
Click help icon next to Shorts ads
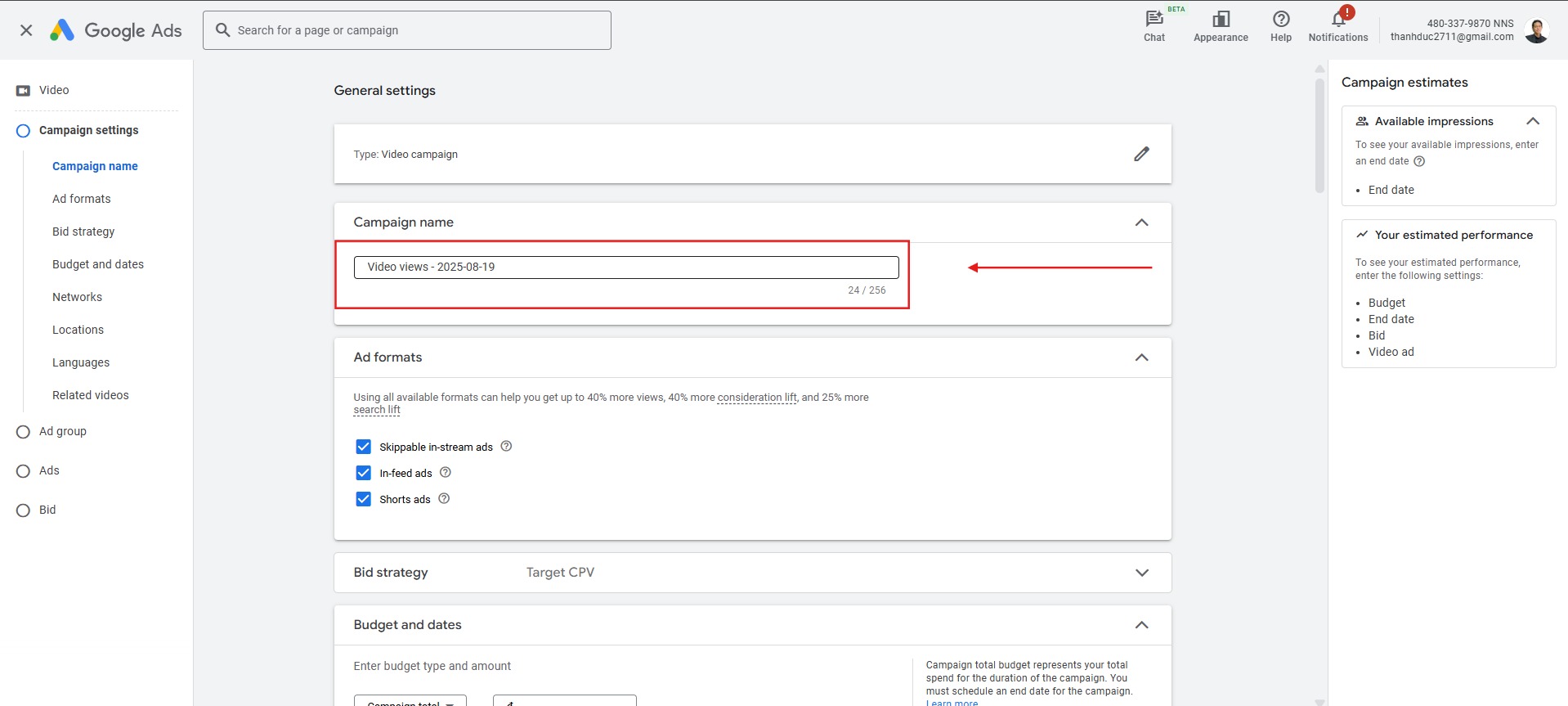(x=444, y=499)
